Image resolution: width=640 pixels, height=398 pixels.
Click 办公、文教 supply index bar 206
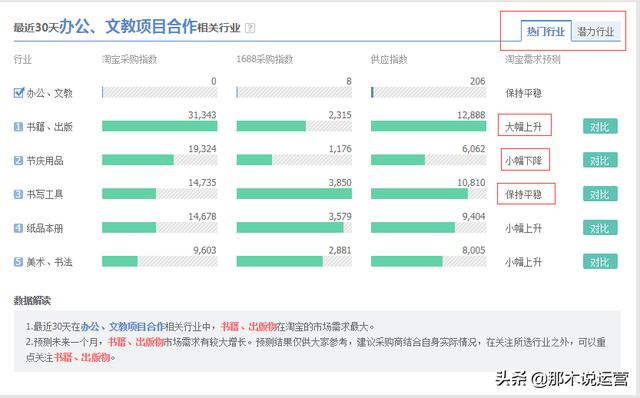(x=429, y=93)
